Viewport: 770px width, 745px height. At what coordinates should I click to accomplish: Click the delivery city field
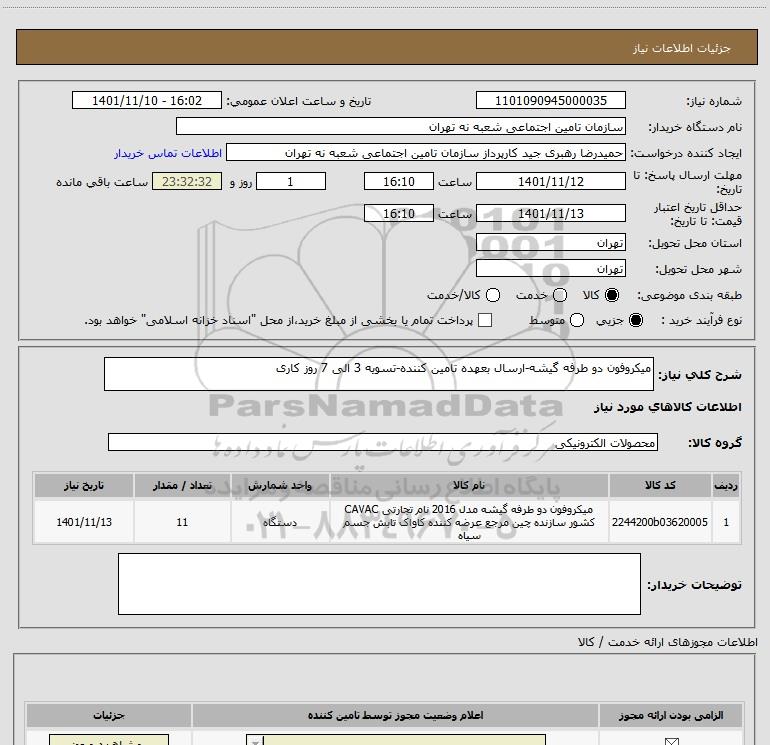pyautogui.click(x=550, y=269)
